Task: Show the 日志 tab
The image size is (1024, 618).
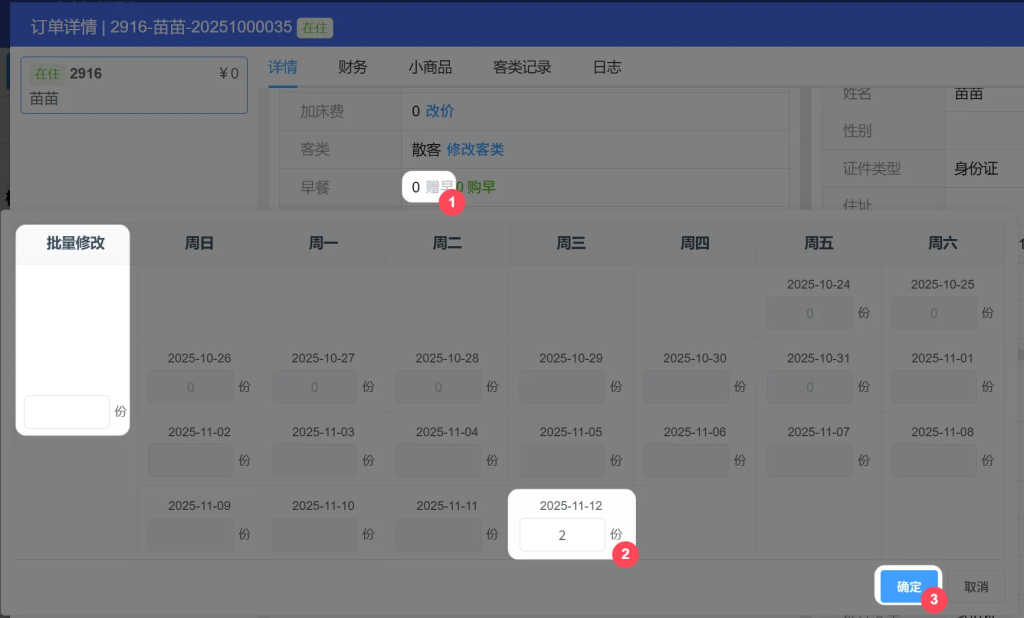Action: (x=607, y=67)
